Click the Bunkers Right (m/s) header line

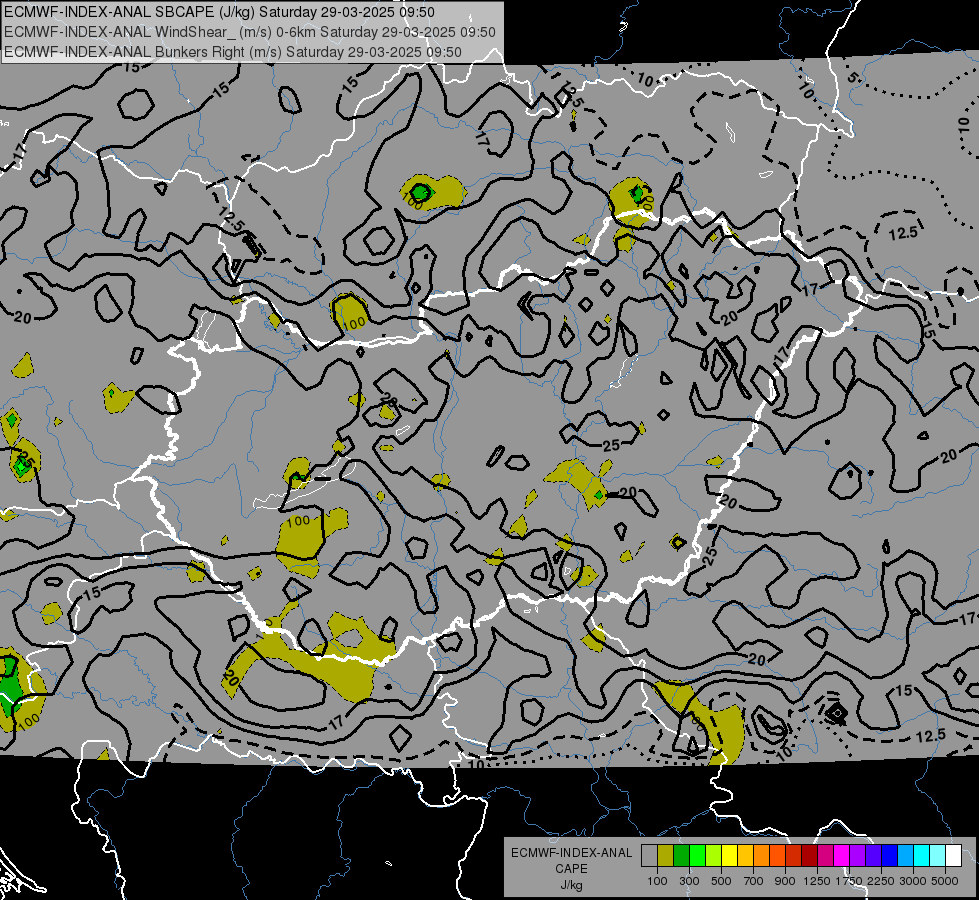(233, 52)
